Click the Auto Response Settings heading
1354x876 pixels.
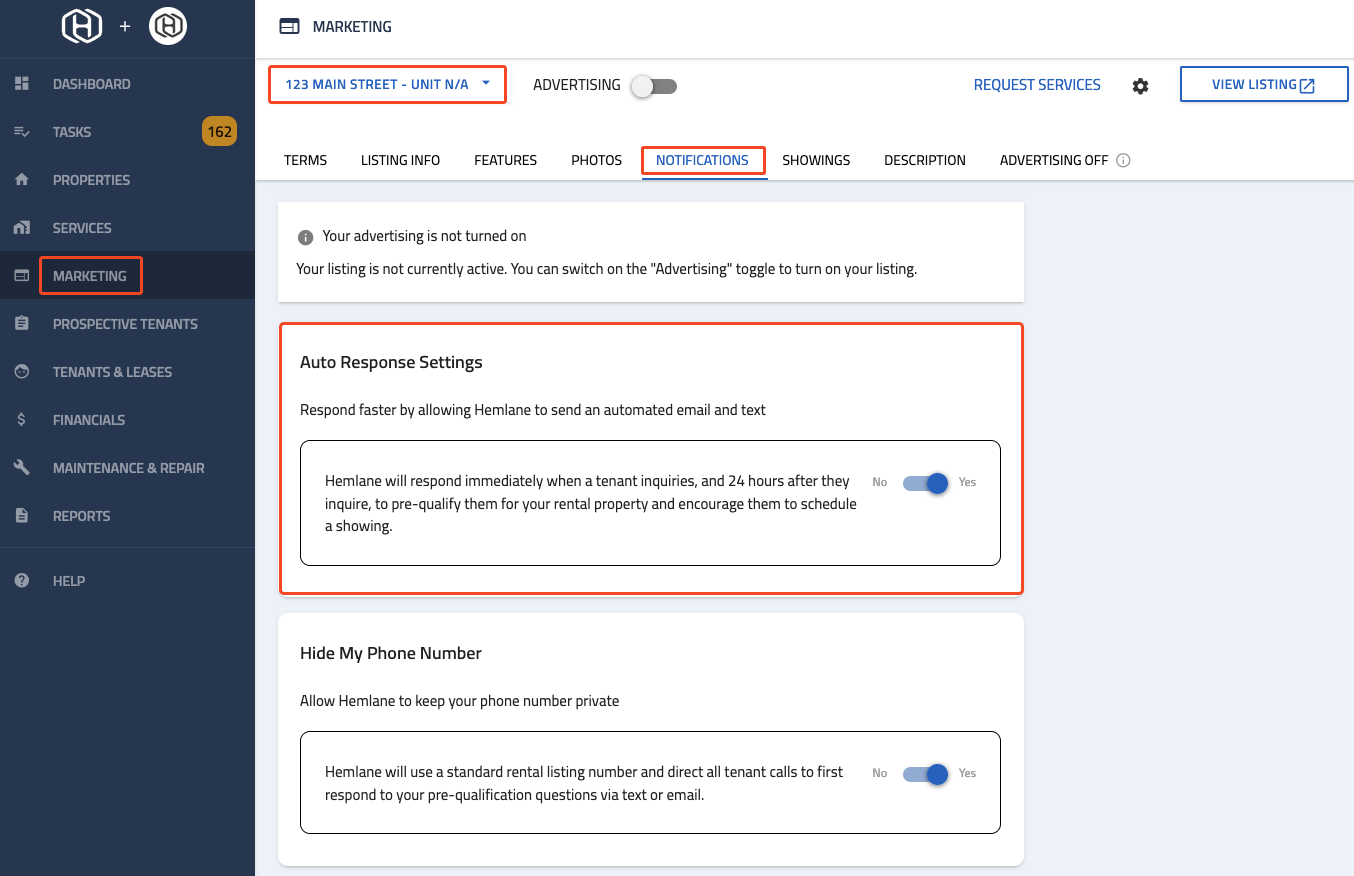(x=391, y=362)
